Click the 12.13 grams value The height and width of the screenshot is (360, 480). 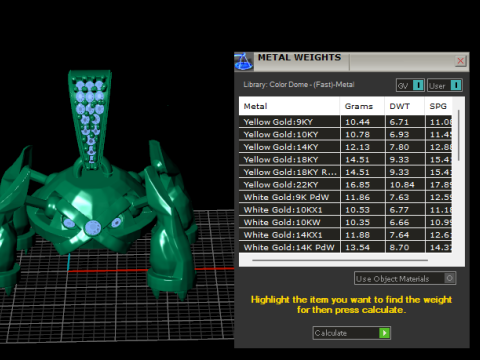[357, 147]
